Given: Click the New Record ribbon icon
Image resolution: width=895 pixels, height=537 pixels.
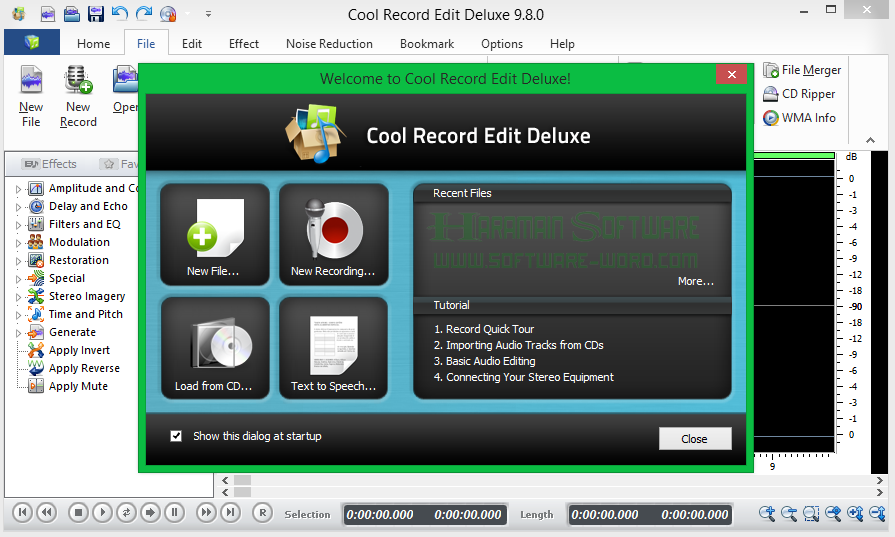Looking at the screenshot, I should click(x=78, y=96).
